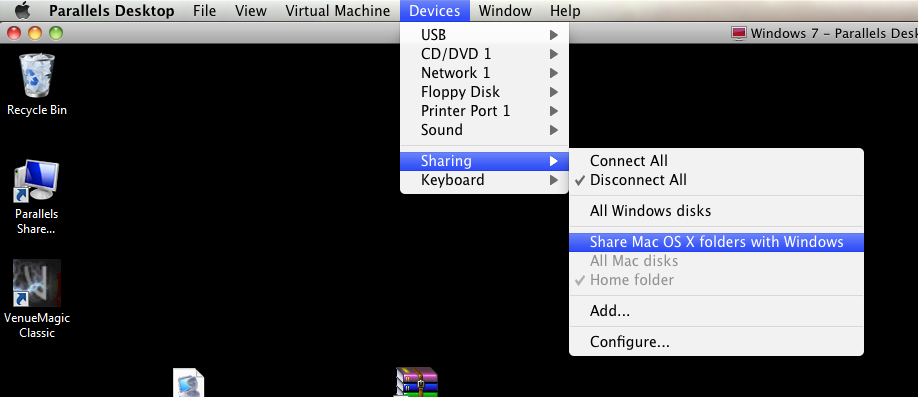
Task: Toggle All Windows disks sharing
Action: [717, 211]
